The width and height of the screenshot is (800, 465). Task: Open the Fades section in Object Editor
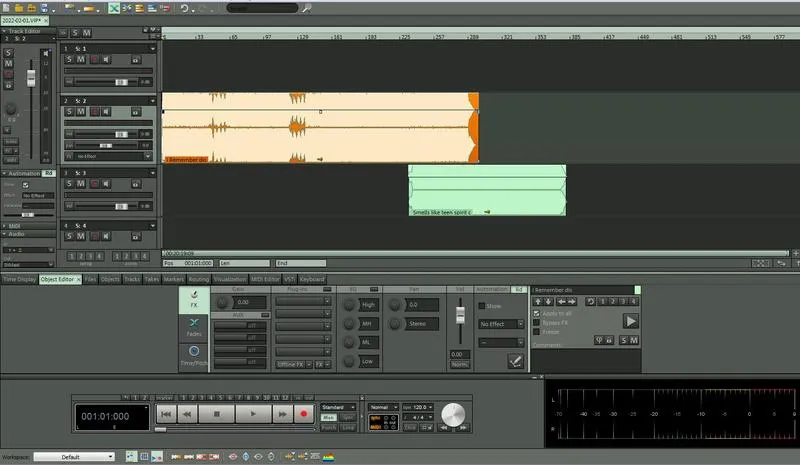(x=194, y=326)
